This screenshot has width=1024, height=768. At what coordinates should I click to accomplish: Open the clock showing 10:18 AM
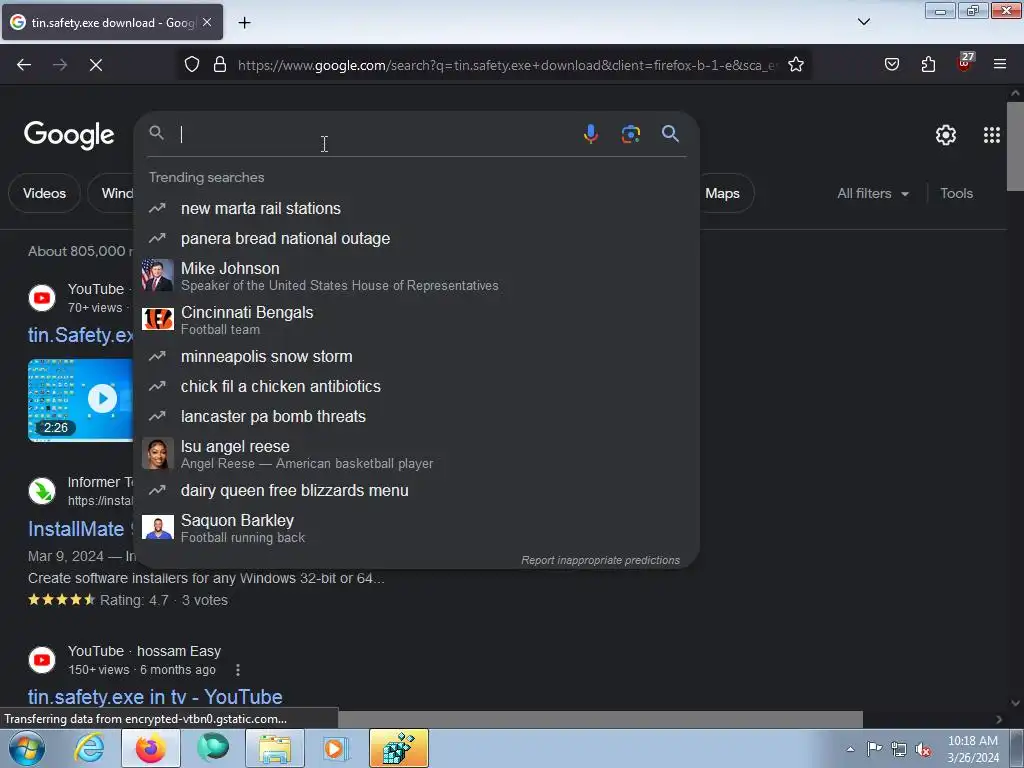[972, 749]
